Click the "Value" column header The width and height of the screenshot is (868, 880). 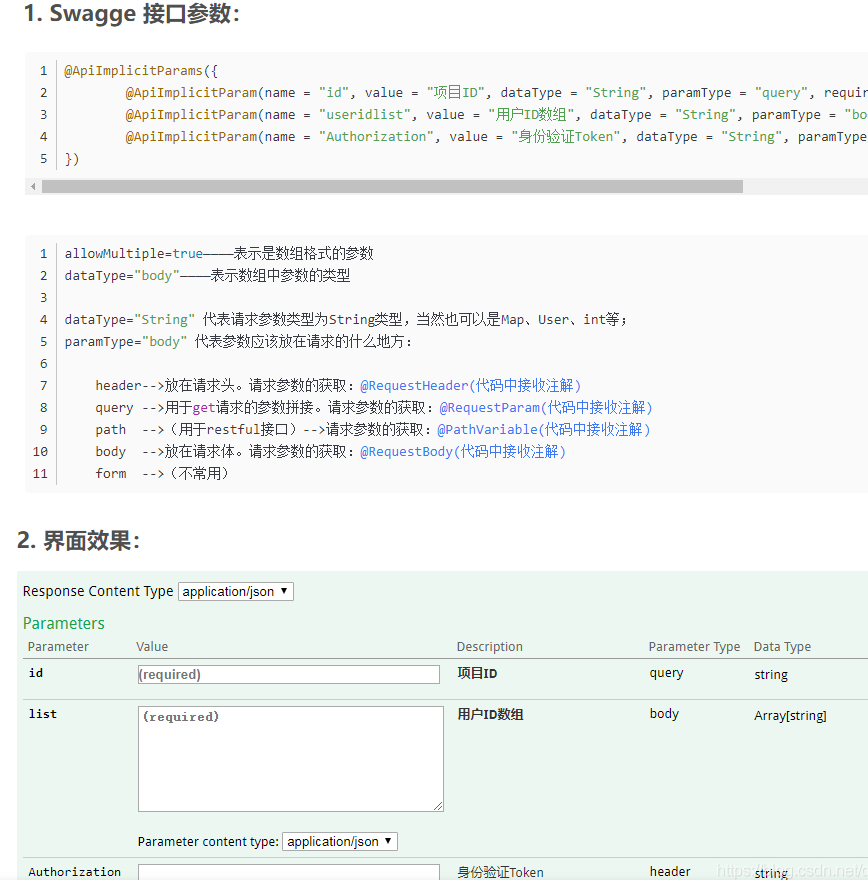coord(152,647)
